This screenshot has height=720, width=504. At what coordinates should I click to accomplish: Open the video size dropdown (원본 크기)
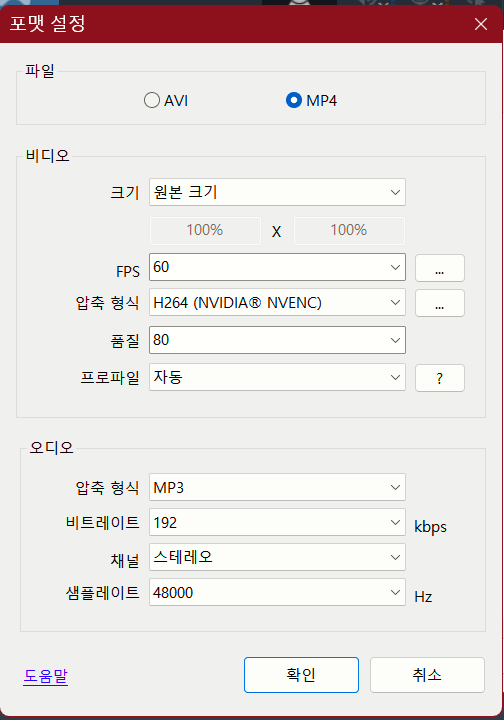[x=277, y=192]
